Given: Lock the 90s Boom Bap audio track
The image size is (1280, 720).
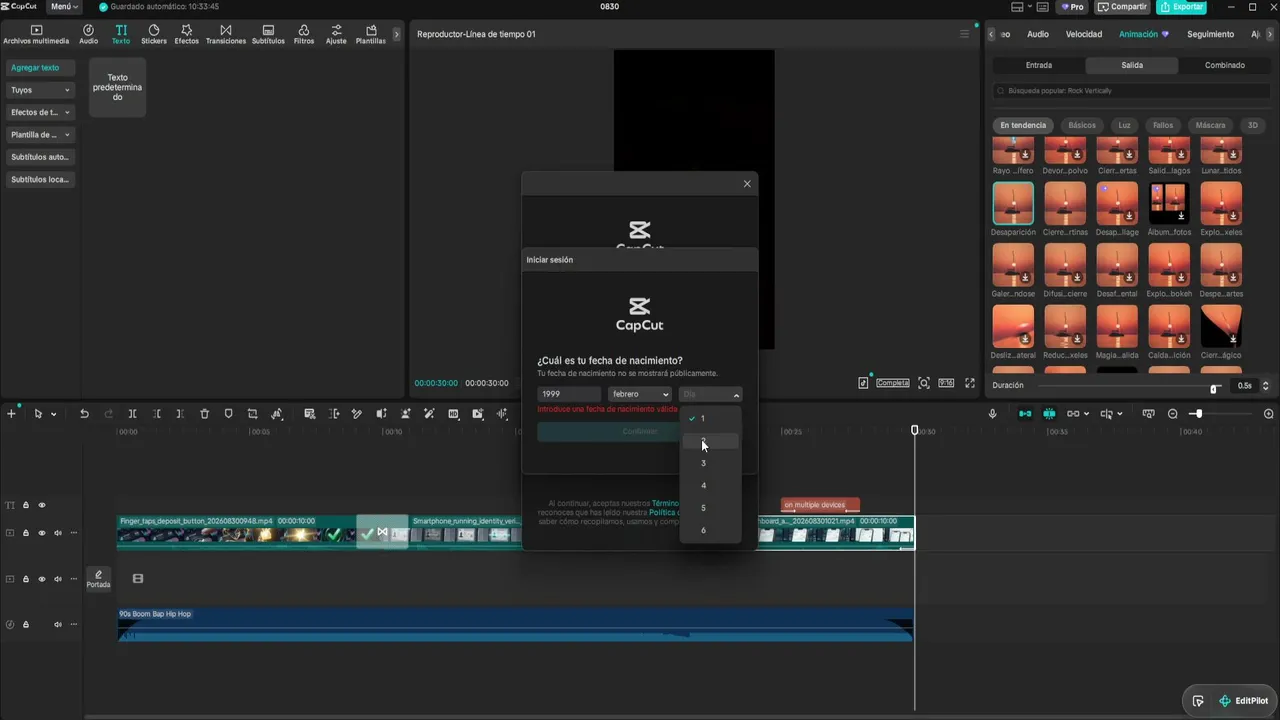Looking at the screenshot, I should [x=26, y=625].
